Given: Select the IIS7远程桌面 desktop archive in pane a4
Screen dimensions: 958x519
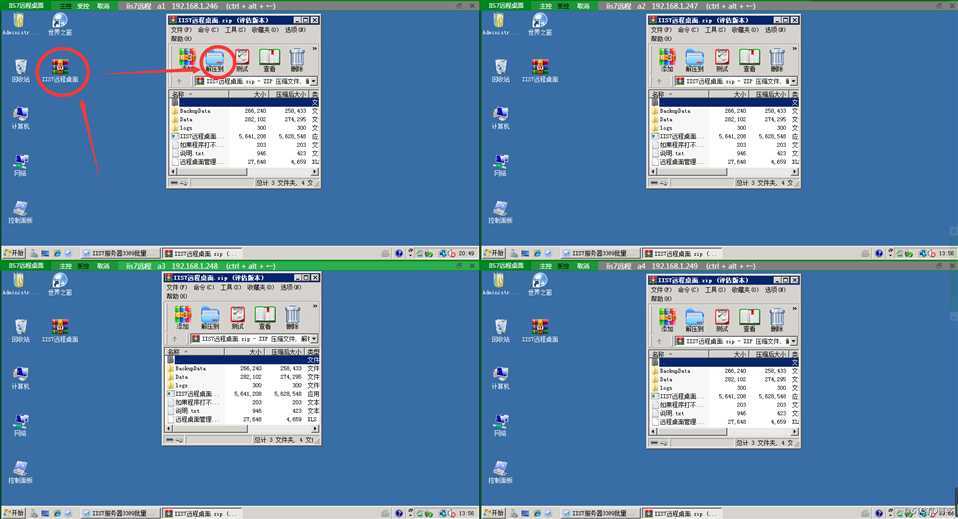Looking at the screenshot, I should (x=540, y=331).
